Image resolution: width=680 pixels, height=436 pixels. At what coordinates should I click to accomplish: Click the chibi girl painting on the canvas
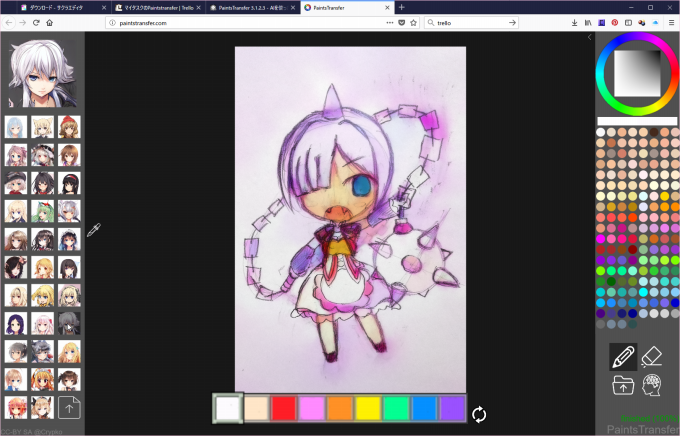click(350, 219)
